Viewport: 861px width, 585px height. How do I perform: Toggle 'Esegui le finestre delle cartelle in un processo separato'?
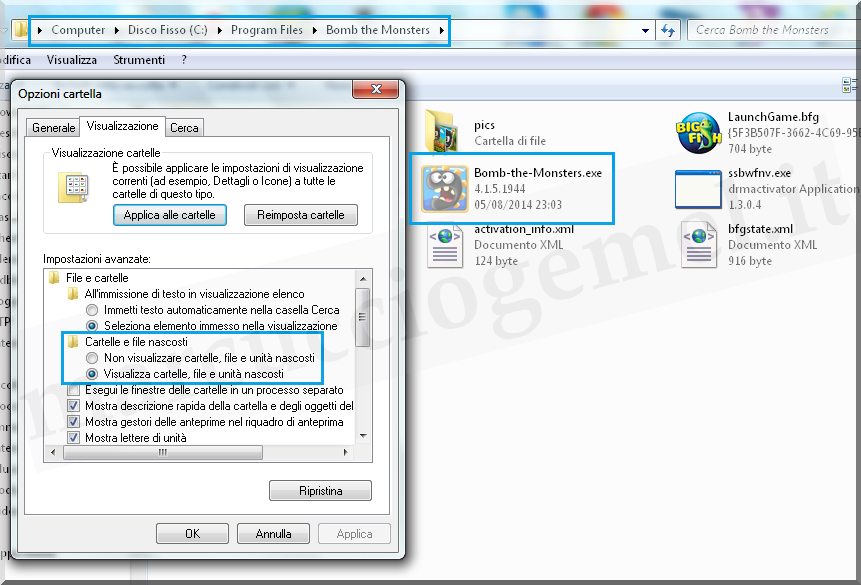tap(73, 391)
